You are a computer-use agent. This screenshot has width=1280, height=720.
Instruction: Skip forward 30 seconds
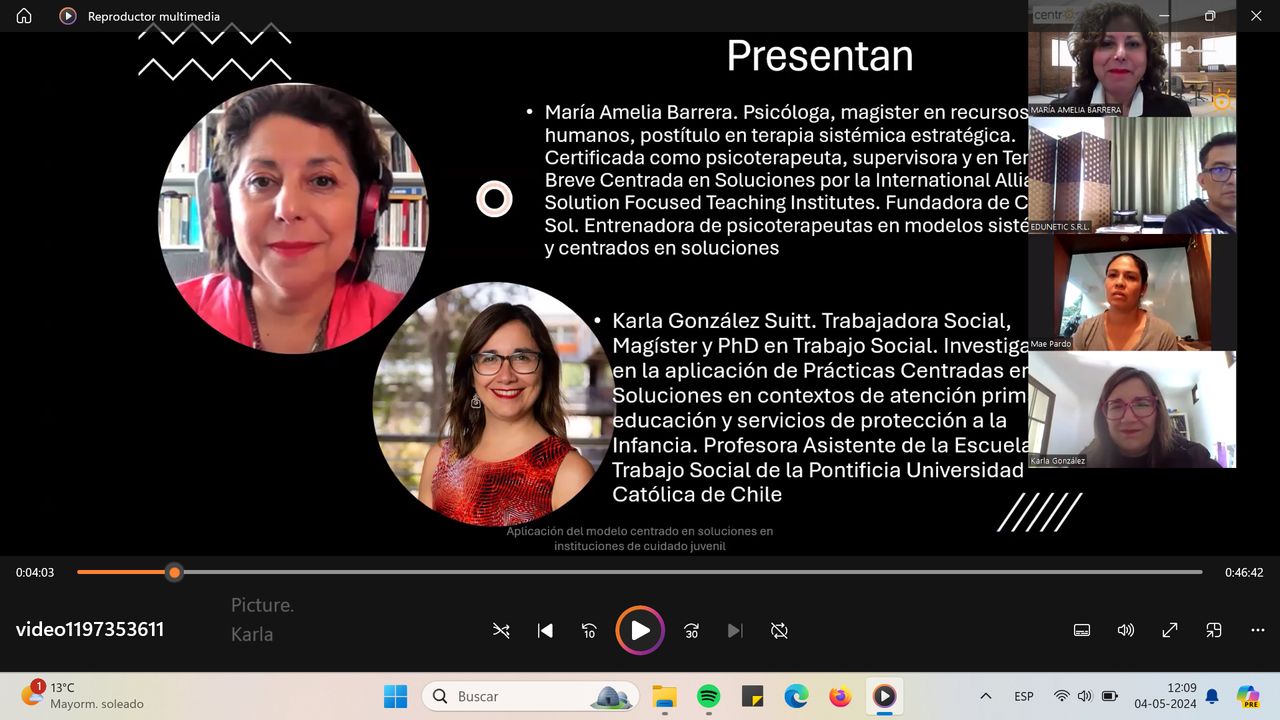click(691, 631)
